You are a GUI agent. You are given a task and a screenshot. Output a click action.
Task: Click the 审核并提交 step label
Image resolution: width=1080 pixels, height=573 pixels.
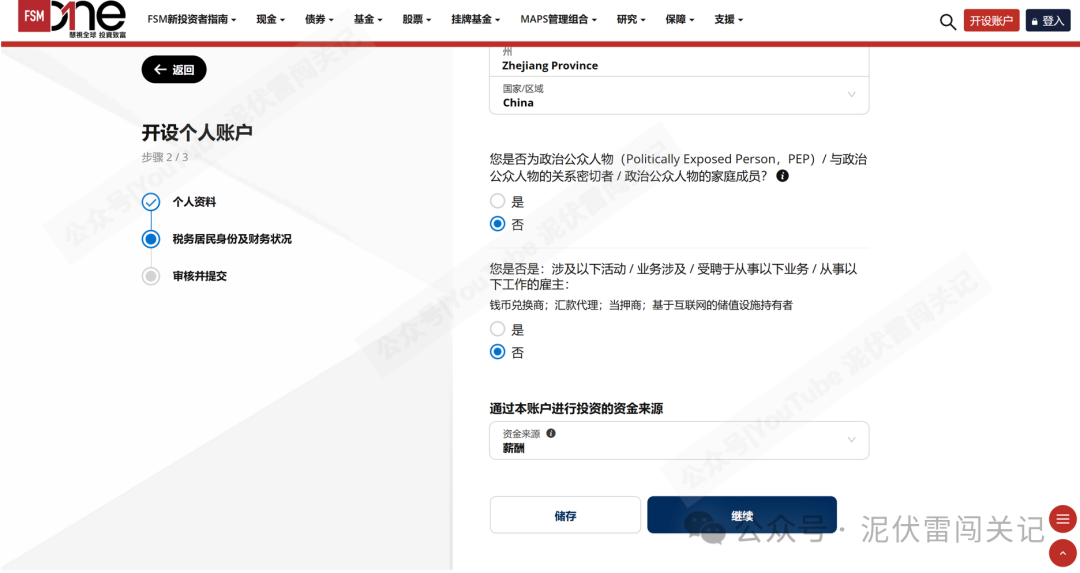[200, 276]
